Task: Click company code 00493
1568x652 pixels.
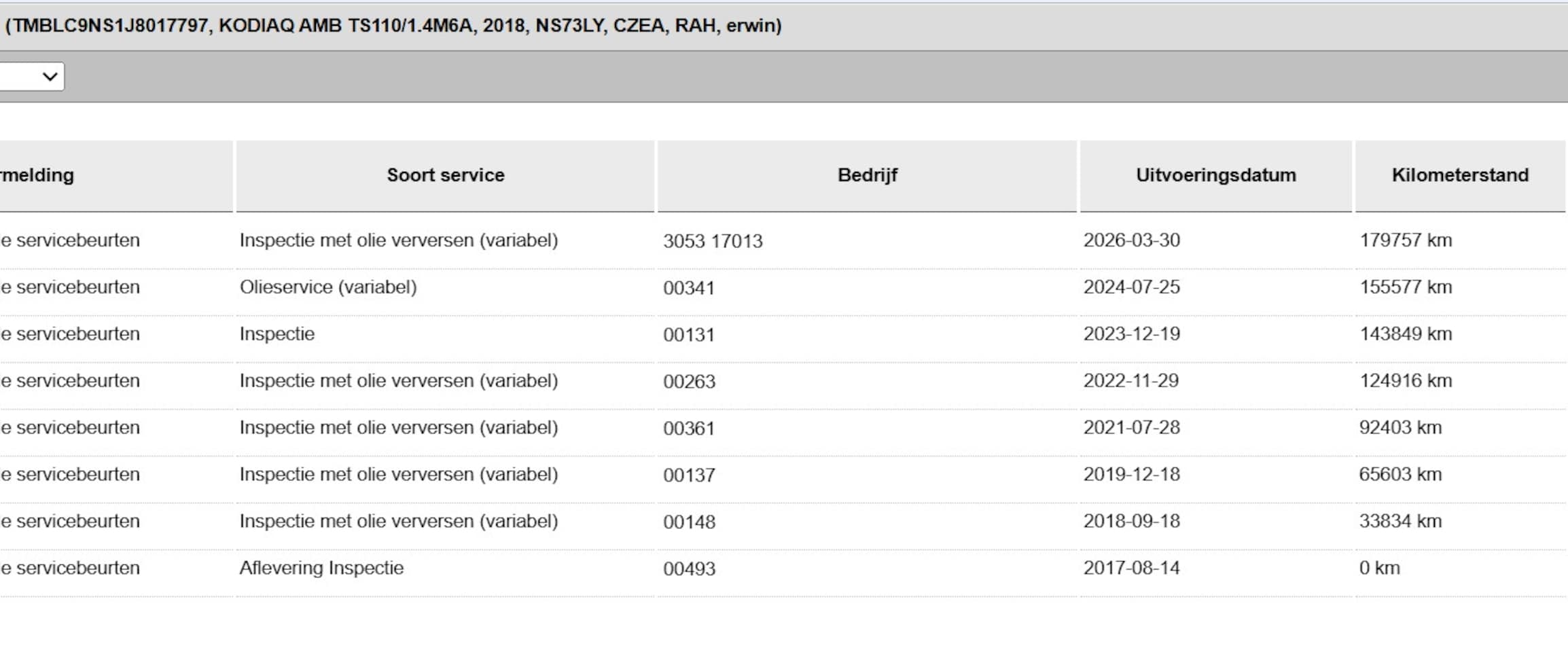Action: pos(689,569)
